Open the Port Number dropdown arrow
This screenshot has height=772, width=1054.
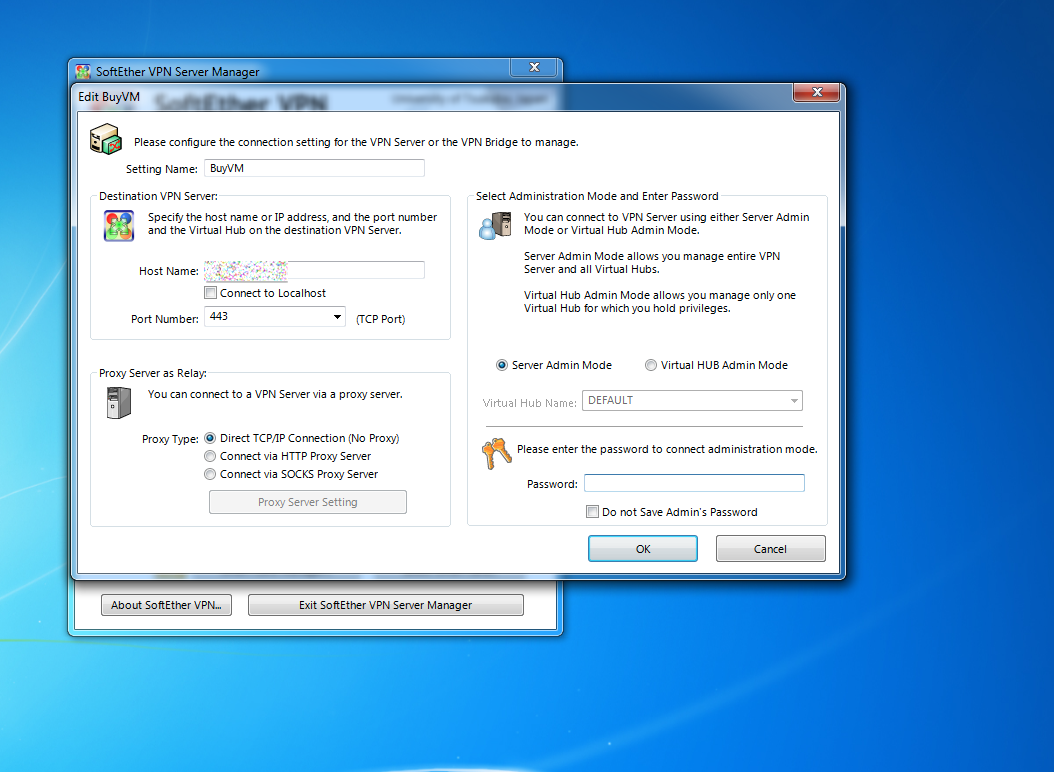tap(337, 317)
